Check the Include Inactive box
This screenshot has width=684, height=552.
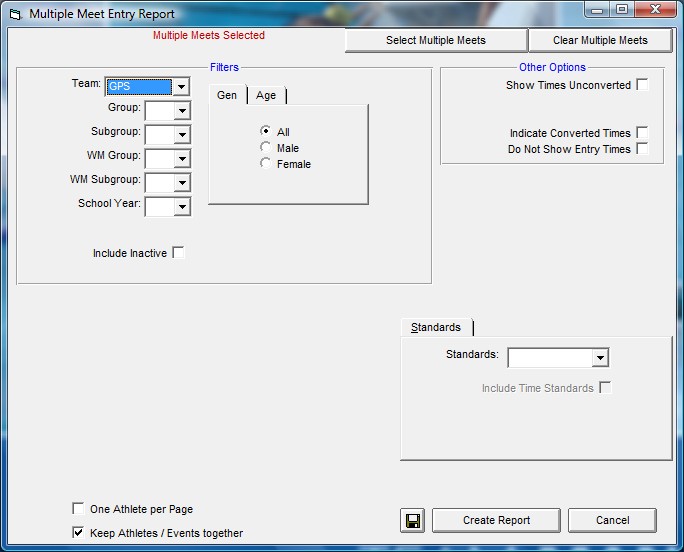coord(178,252)
